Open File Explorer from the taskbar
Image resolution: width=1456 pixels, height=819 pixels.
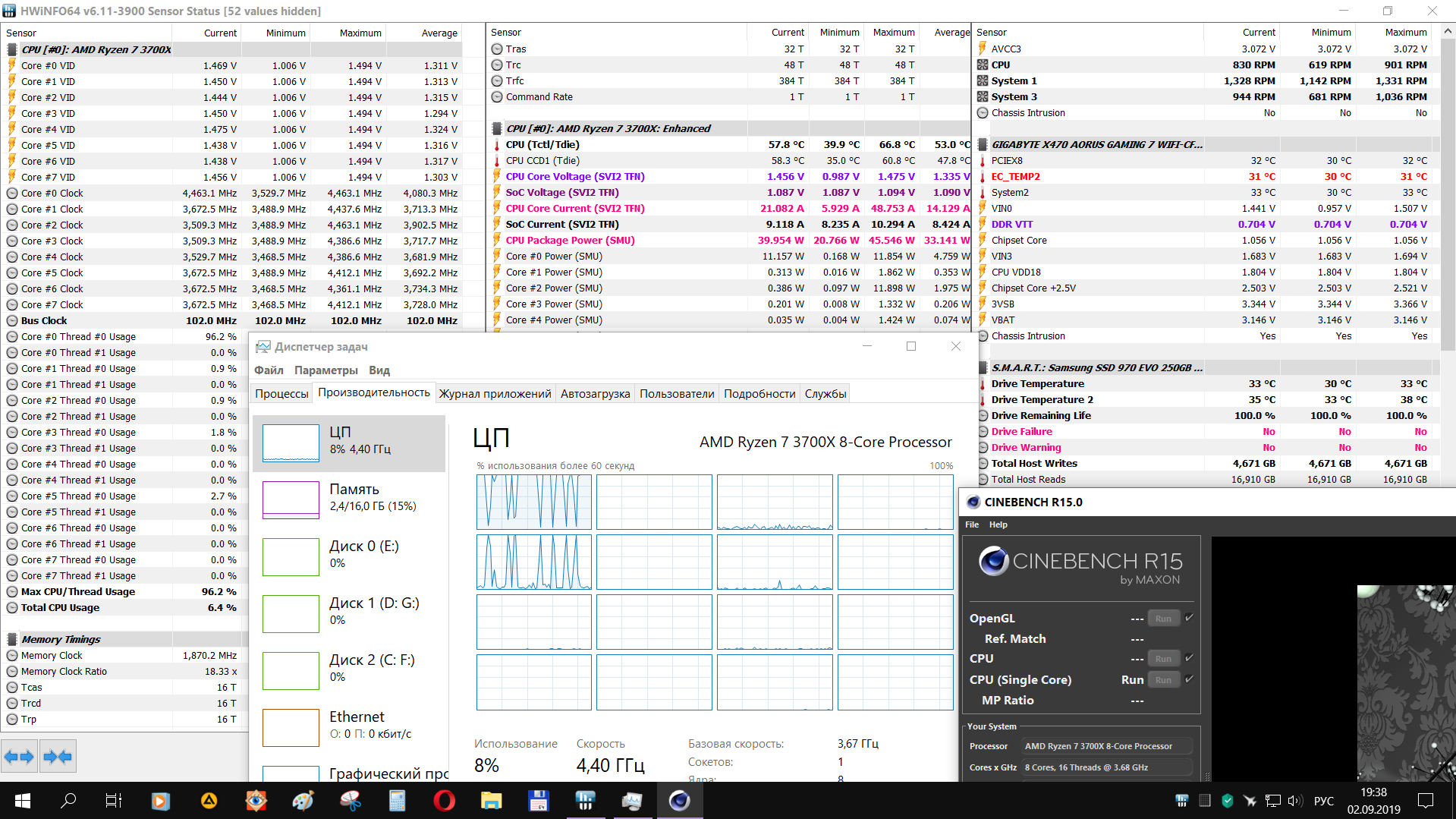point(491,801)
